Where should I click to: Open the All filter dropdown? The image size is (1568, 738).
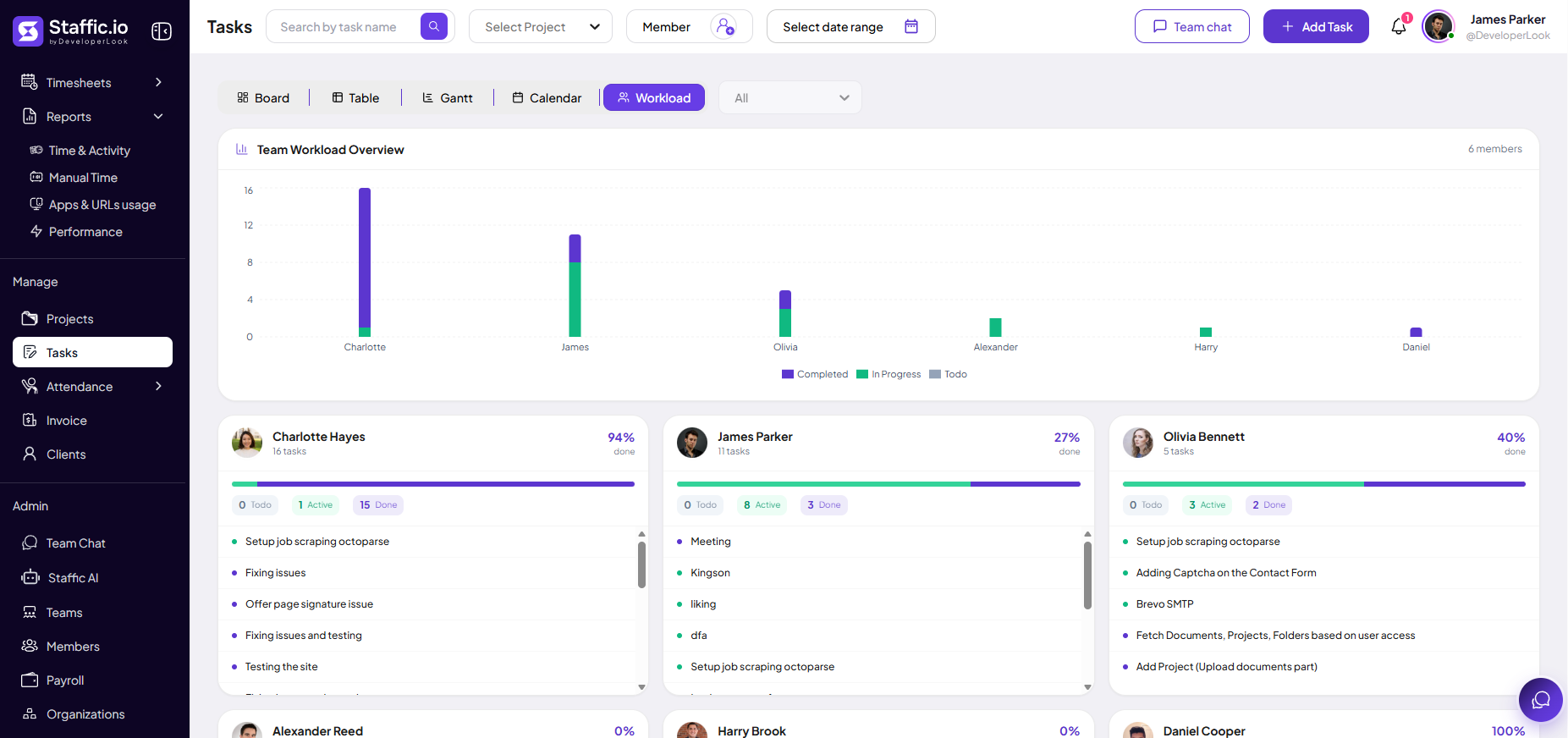pyautogui.click(x=790, y=97)
